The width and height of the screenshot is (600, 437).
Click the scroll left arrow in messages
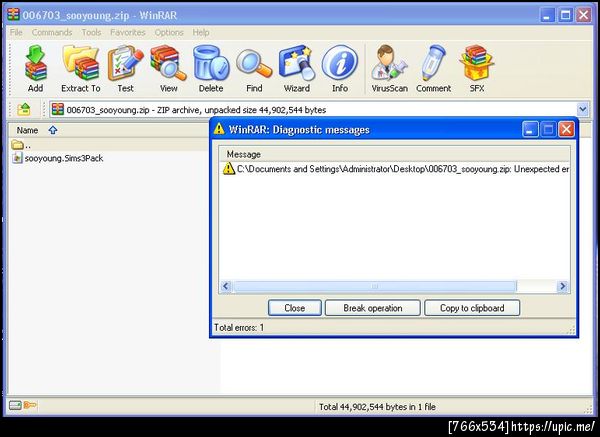(x=226, y=286)
